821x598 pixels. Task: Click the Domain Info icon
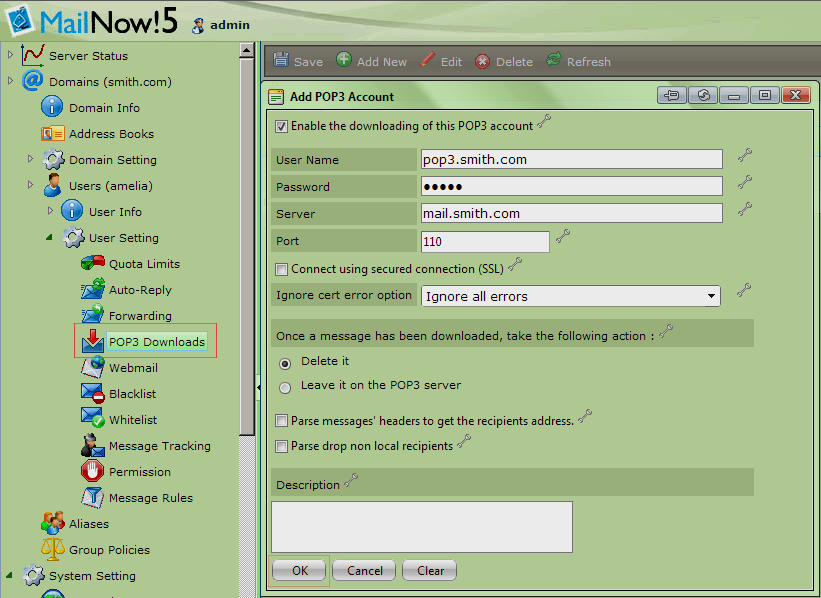[x=52, y=106]
